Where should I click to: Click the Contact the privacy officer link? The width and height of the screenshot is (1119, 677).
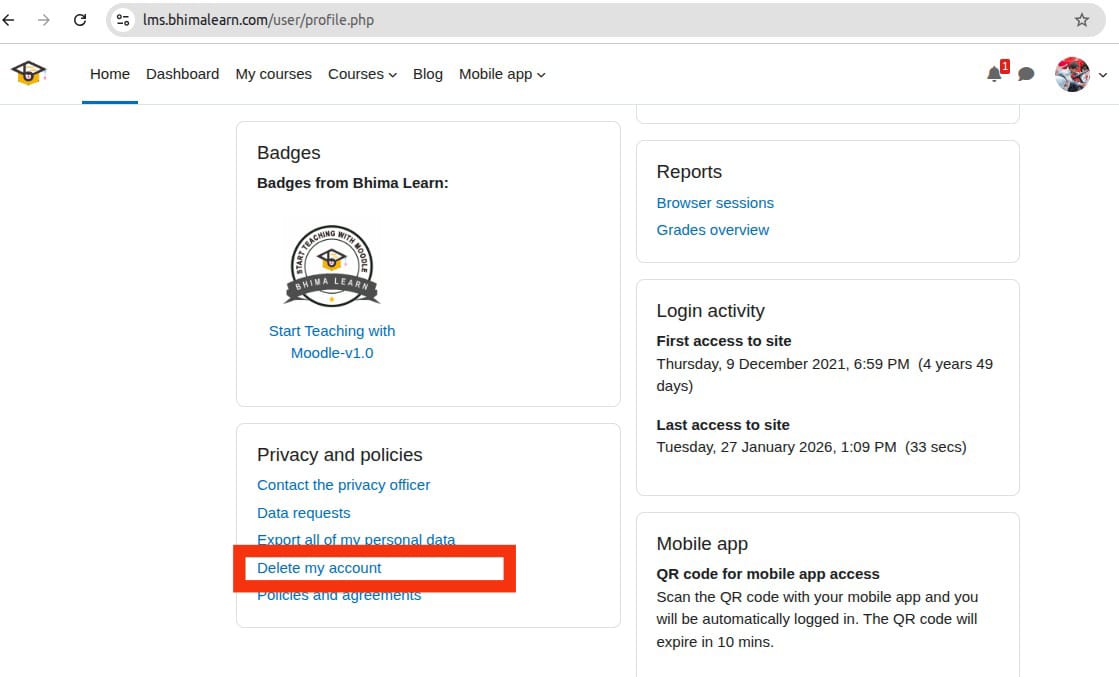343,485
